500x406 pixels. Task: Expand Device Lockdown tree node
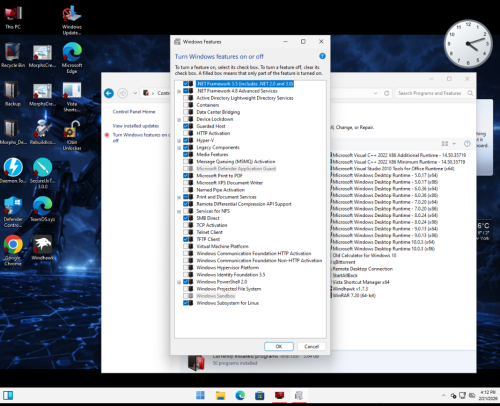pyautogui.click(x=179, y=119)
